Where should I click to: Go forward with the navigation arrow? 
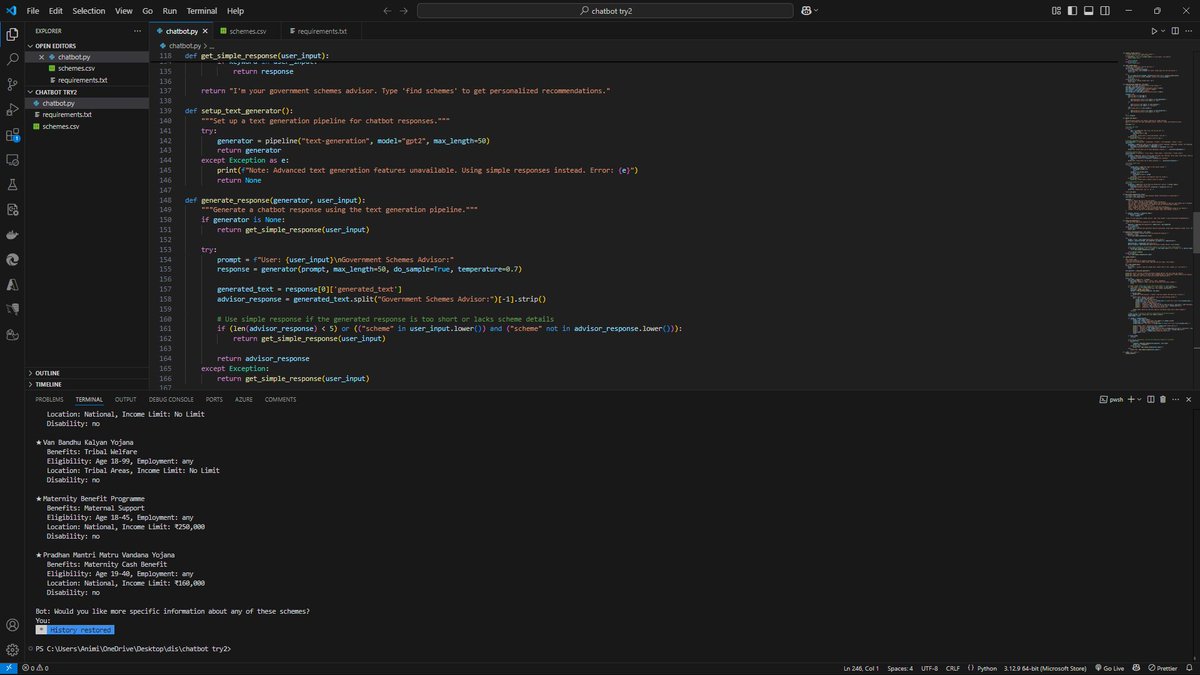[404, 10]
